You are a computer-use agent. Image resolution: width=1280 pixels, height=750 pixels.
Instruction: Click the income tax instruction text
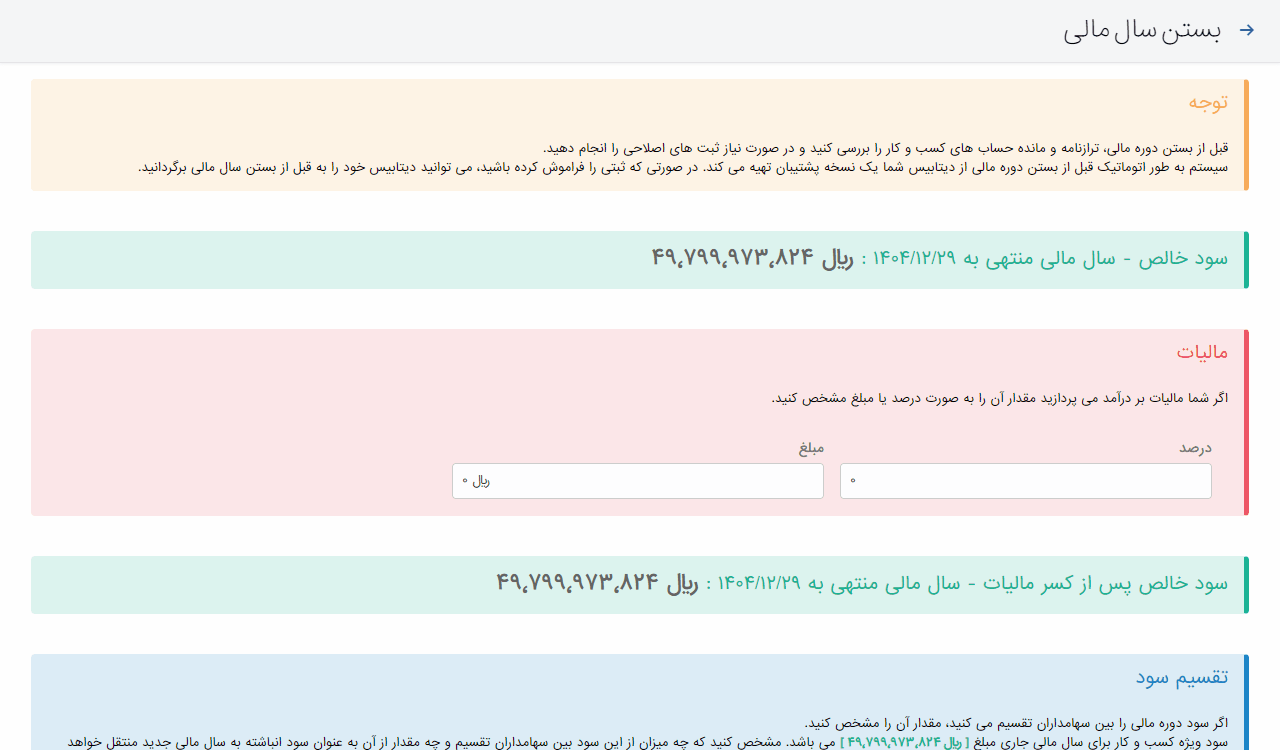(999, 398)
